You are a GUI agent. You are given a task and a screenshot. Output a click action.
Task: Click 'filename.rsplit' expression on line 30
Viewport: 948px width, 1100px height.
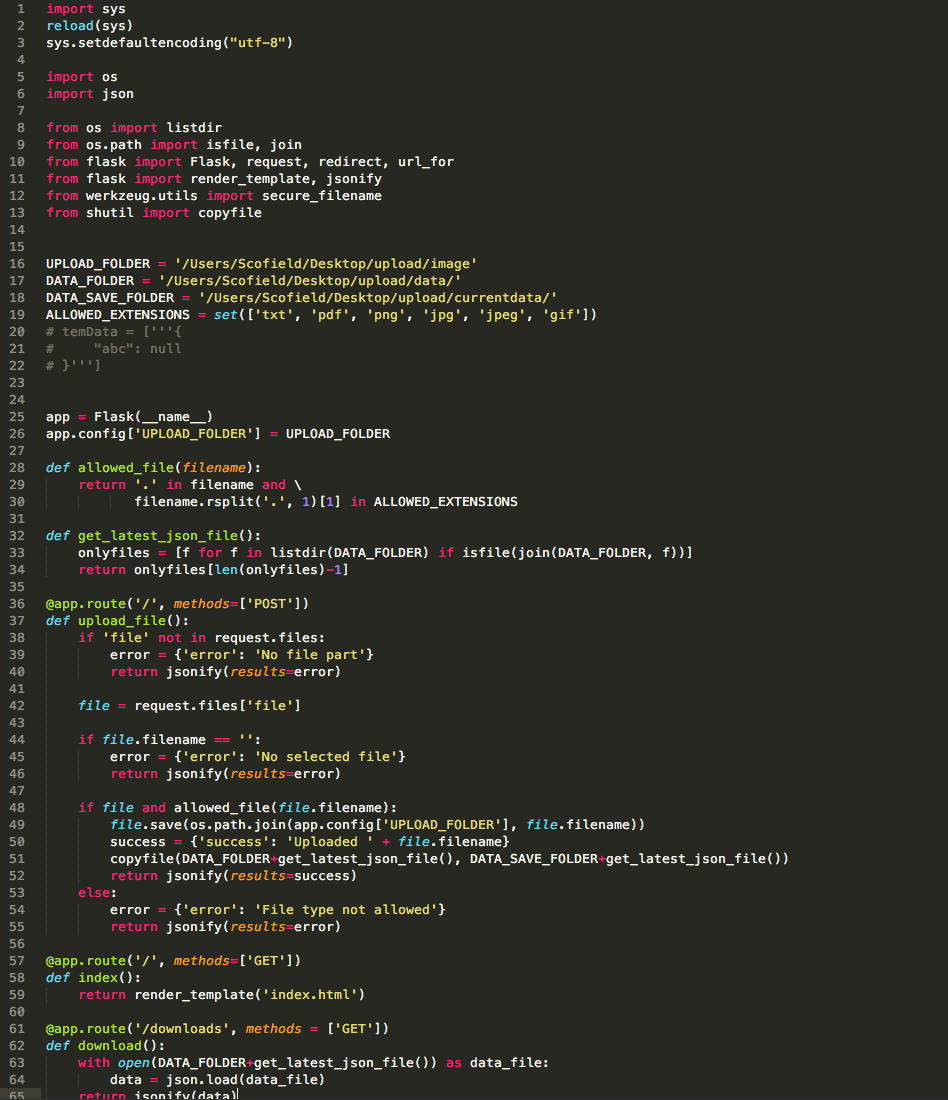[194, 502]
